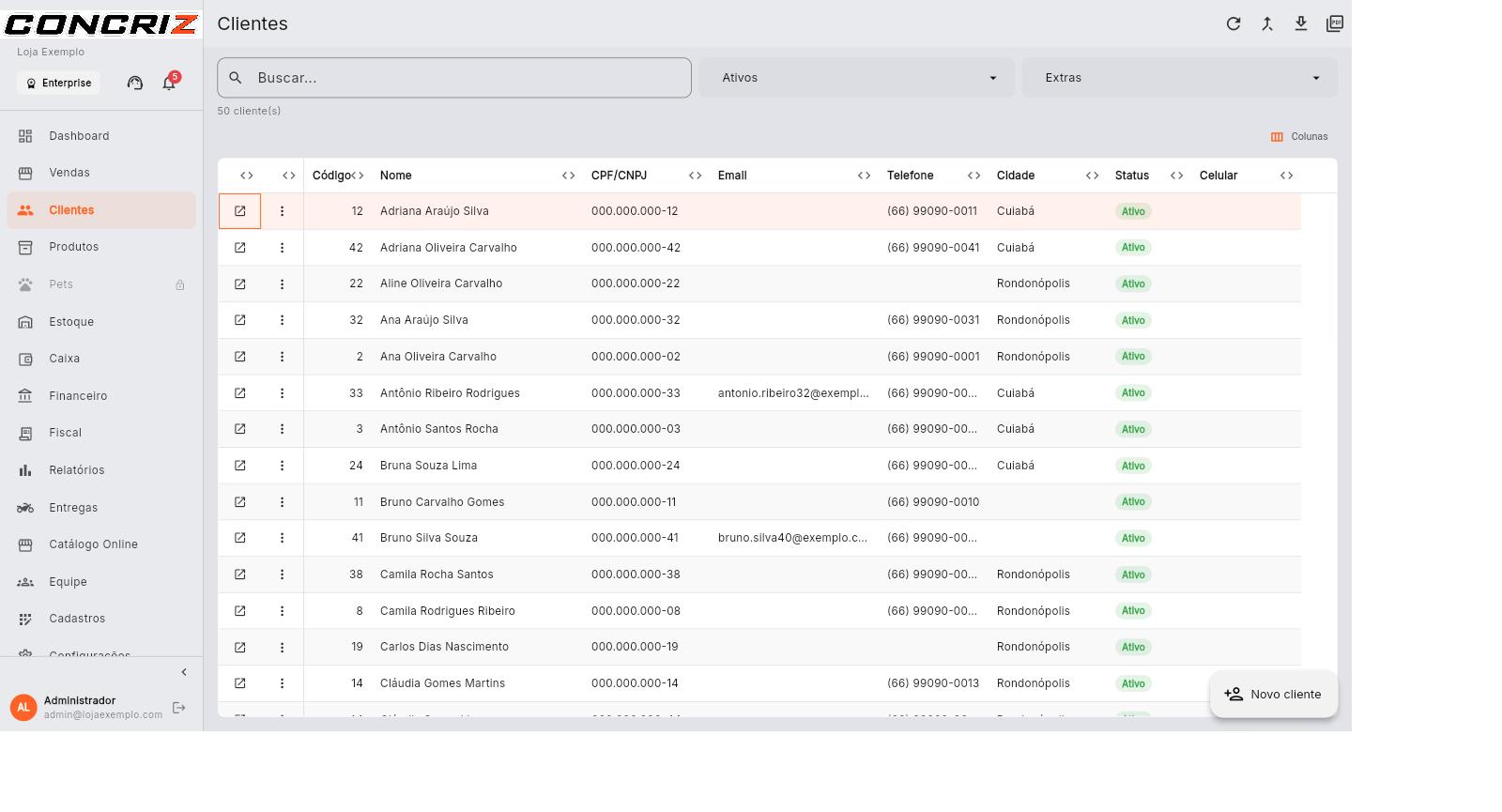Click the Nome column header
The image size is (1502, 812).
point(395,176)
